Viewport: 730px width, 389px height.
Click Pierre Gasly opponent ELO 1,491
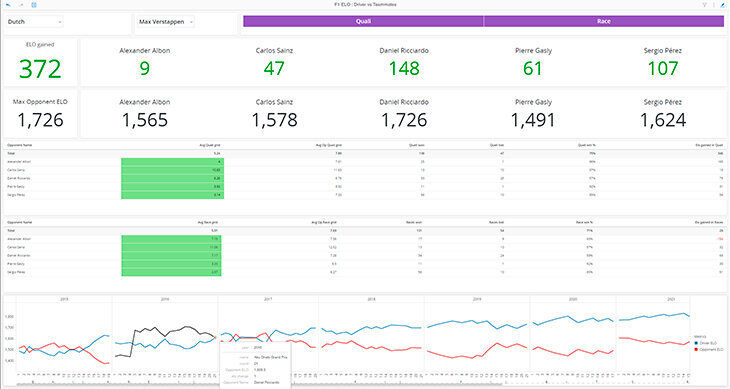click(x=533, y=120)
